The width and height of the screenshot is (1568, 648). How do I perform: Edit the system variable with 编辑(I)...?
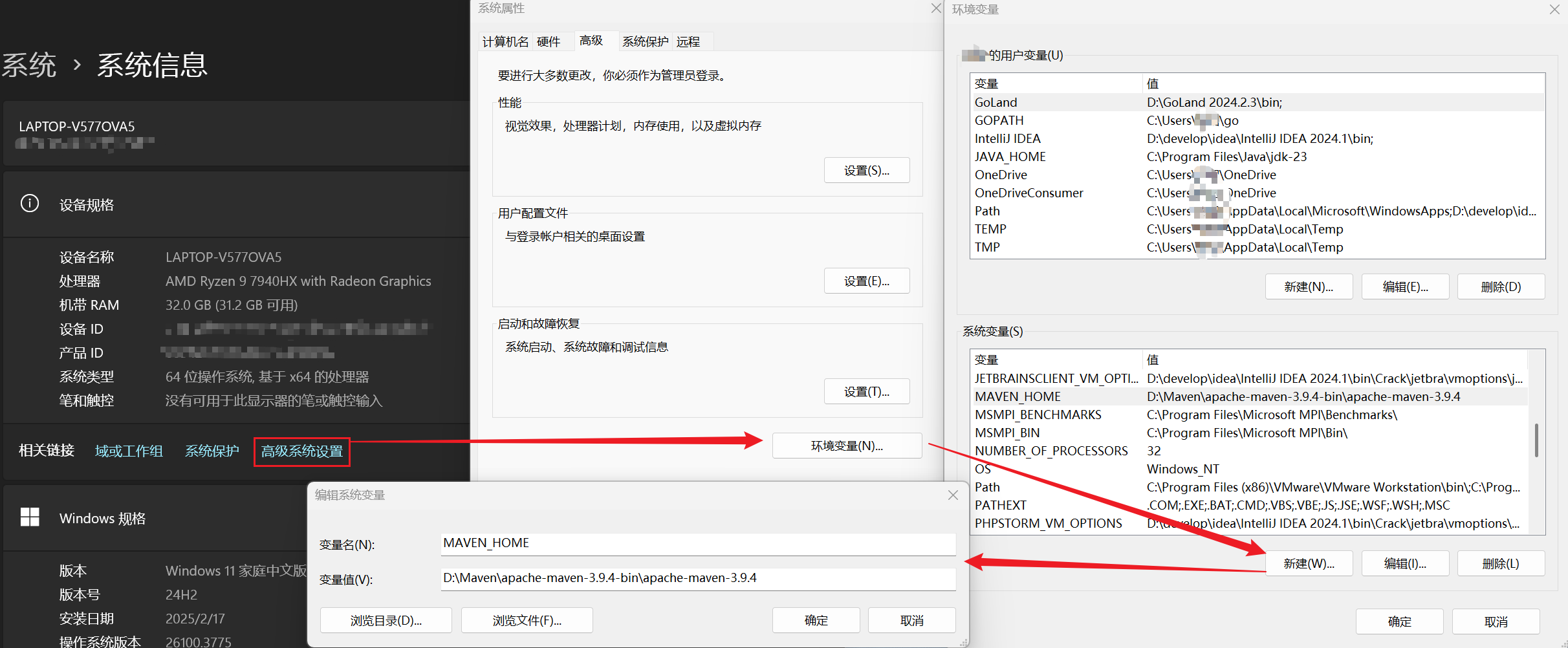(x=1405, y=563)
